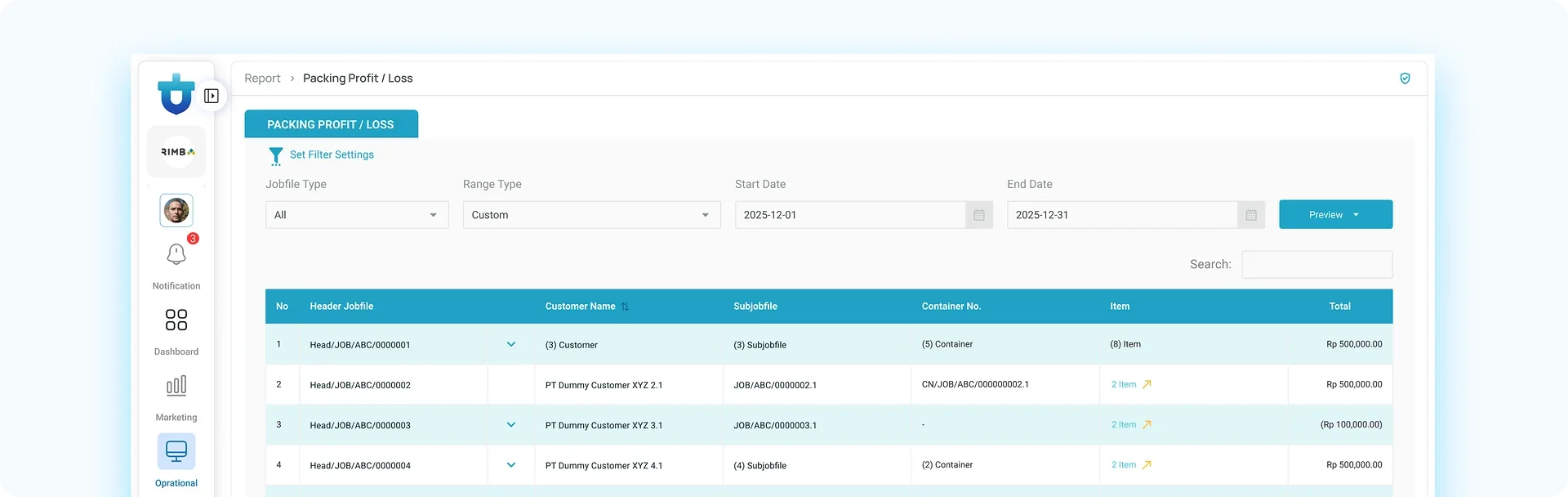The width and height of the screenshot is (1568, 497).
Task: Click the Total column header
Action: (1339, 307)
